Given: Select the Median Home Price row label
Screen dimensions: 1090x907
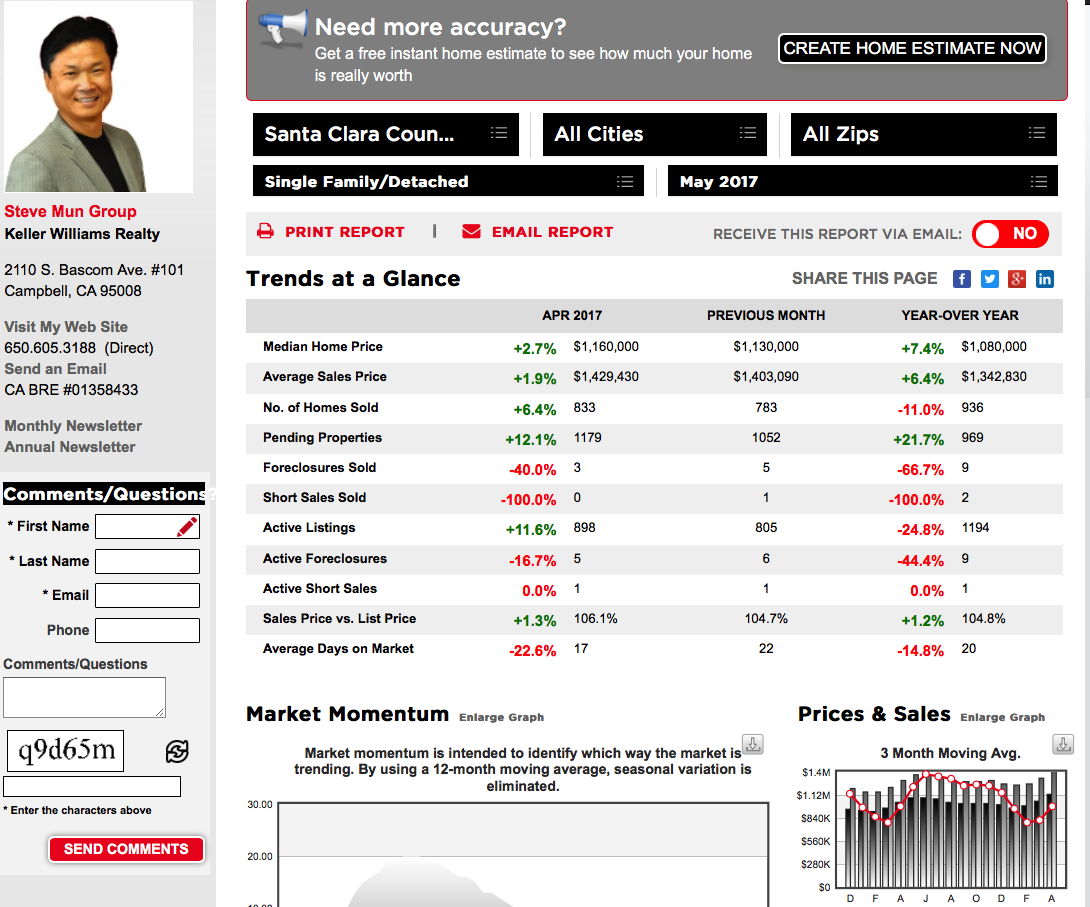Looking at the screenshot, I should (323, 346).
